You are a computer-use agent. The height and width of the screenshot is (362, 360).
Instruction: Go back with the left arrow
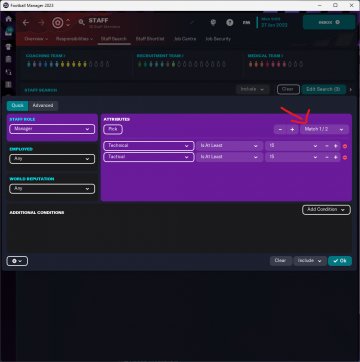[x=26, y=23]
